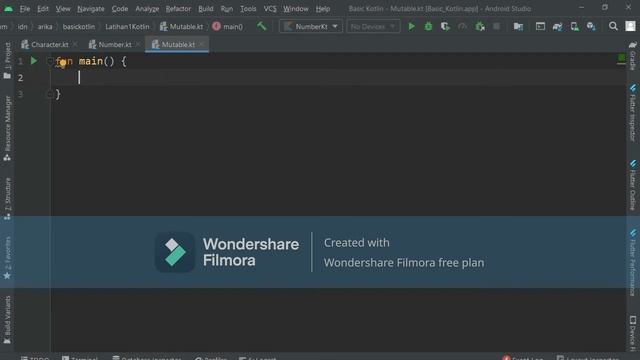Close the Character.kt tab
The width and height of the screenshot is (640, 360).
(x=75, y=44)
